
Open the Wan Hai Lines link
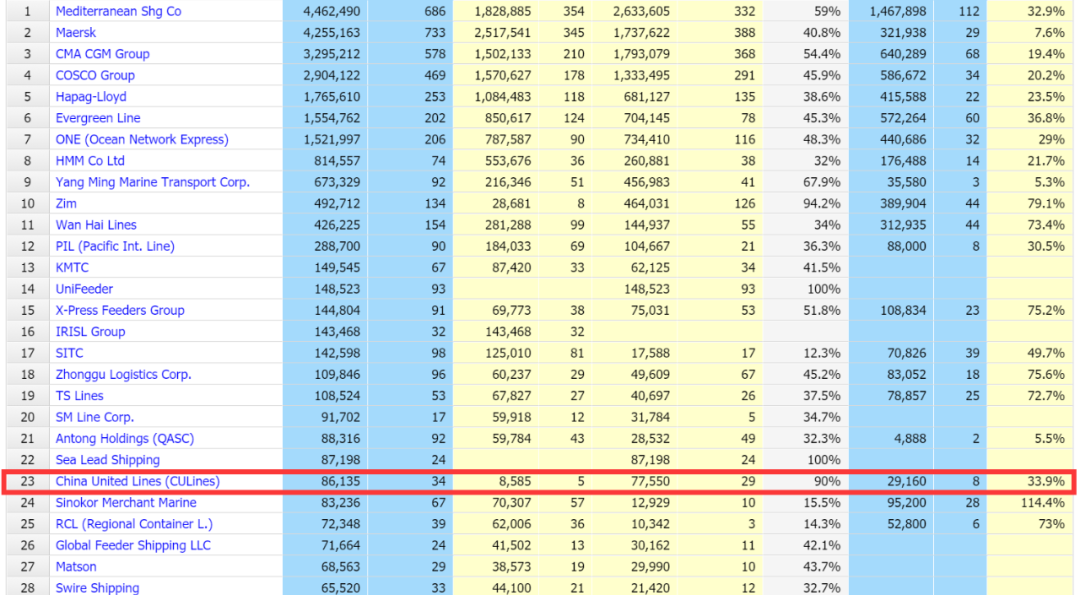point(96,225)
